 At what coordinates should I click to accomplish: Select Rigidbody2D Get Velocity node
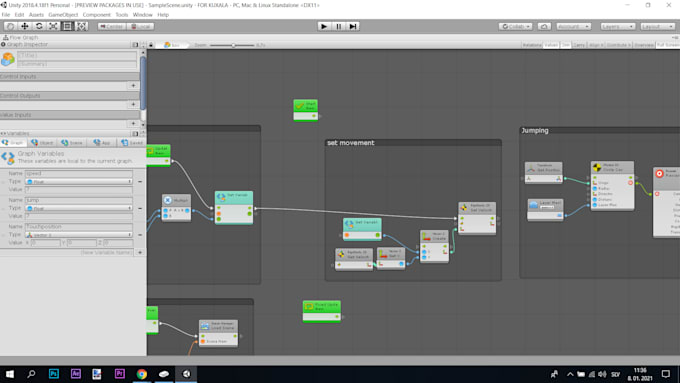click(x=354, y=259)
